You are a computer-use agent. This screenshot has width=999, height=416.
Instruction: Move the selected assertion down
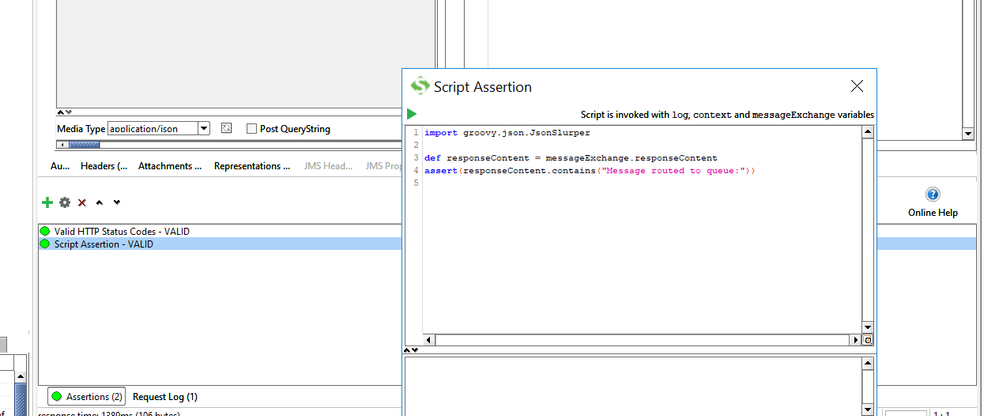pyautogui.click(x=117, y=202)
